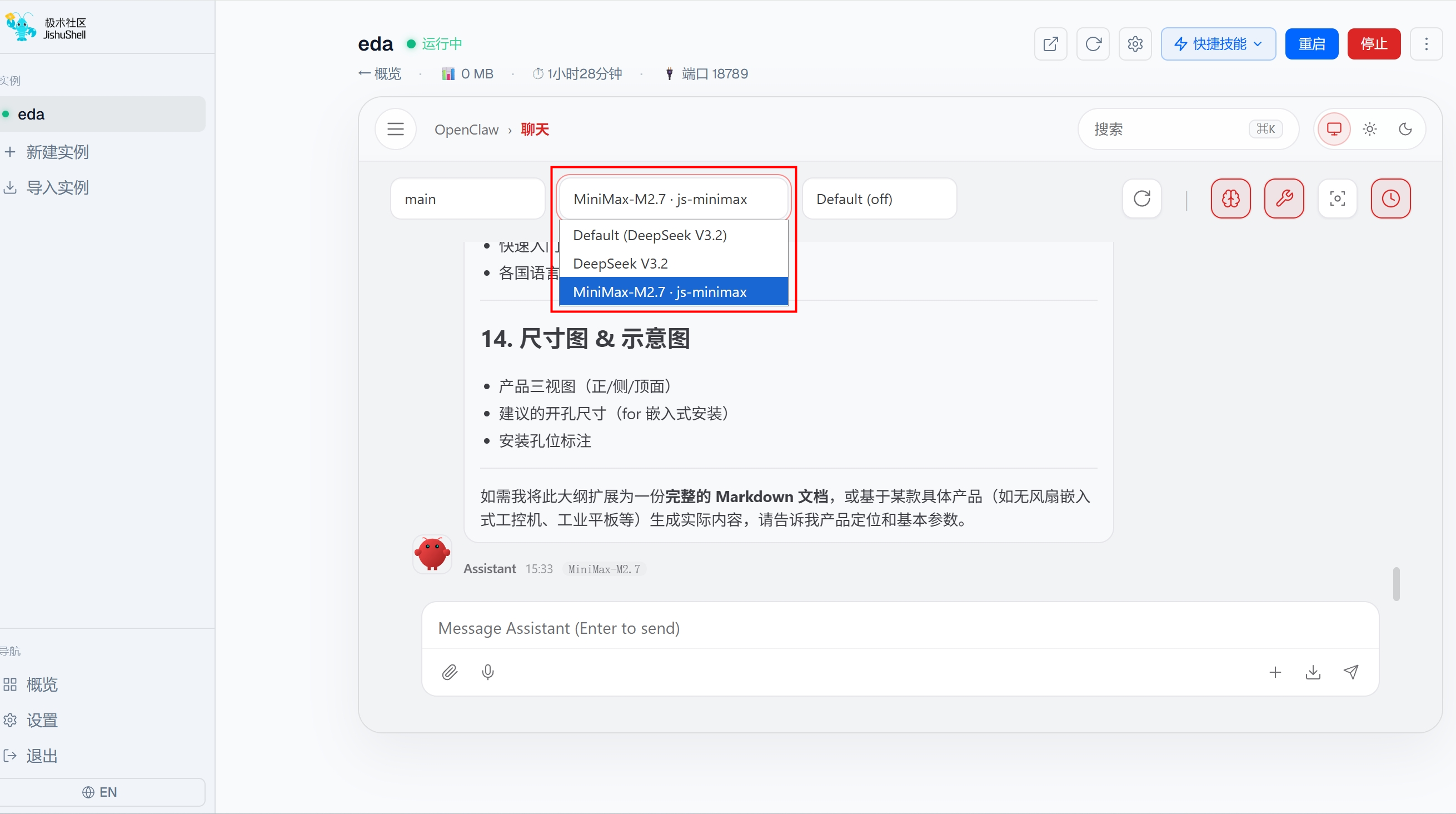Click the Assistant red avatar
1456x814 pixels.
(432, 554)
